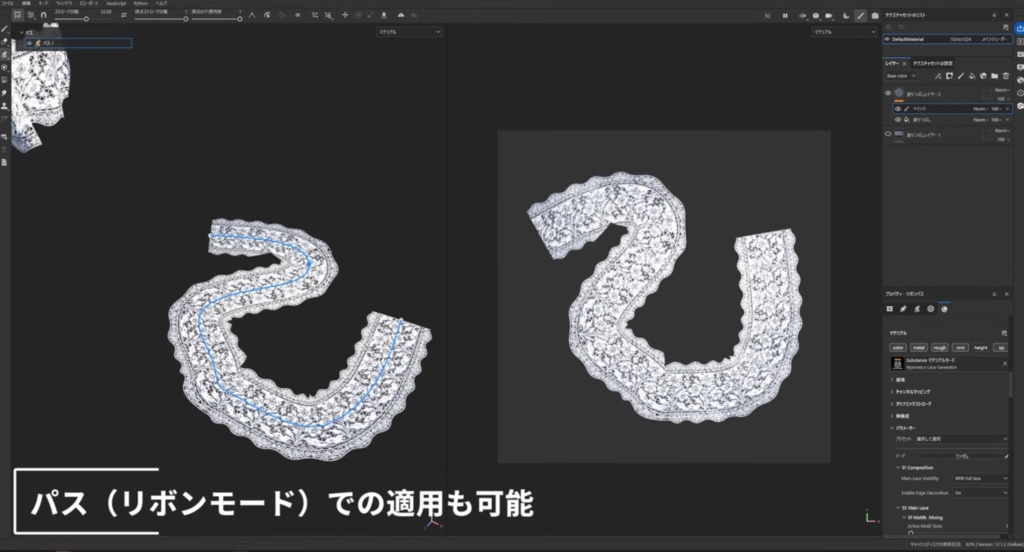Click the corner vertex icon in top toolbar
This screenshot has width=1024, height=552.
252,15
